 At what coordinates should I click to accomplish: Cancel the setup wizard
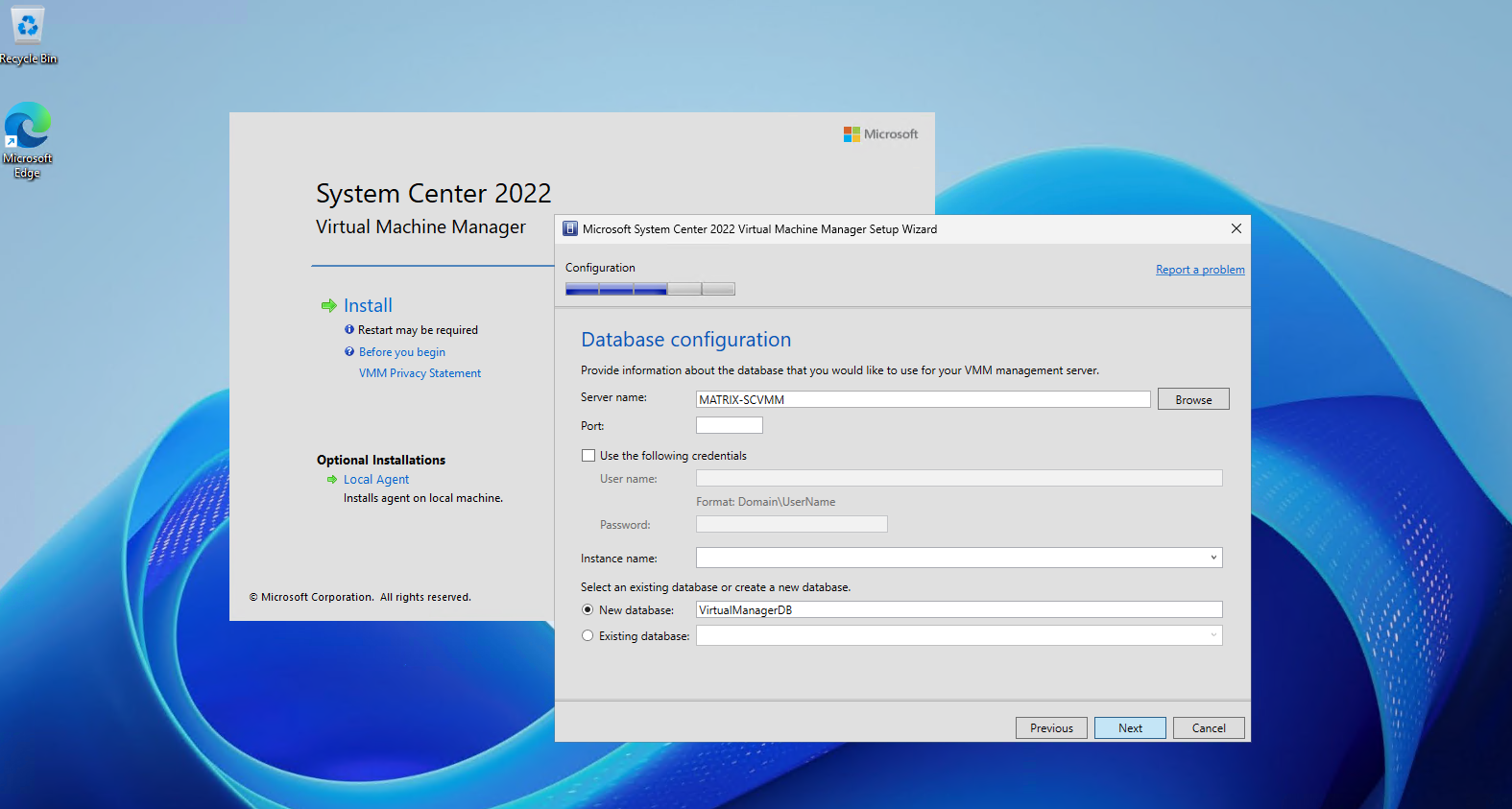click(1209, 728)
